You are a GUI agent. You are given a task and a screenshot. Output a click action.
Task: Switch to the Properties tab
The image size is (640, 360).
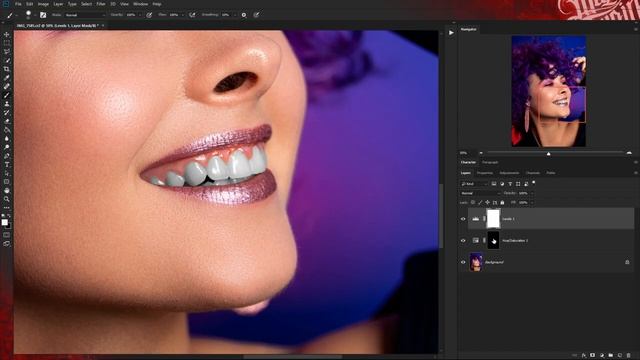point(485,173)
